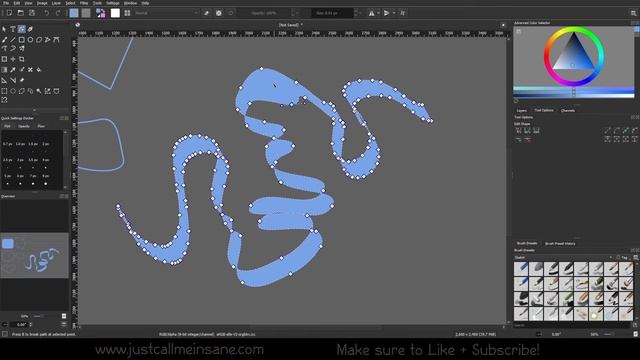Select the Line tool

click(x=13, y=40)
